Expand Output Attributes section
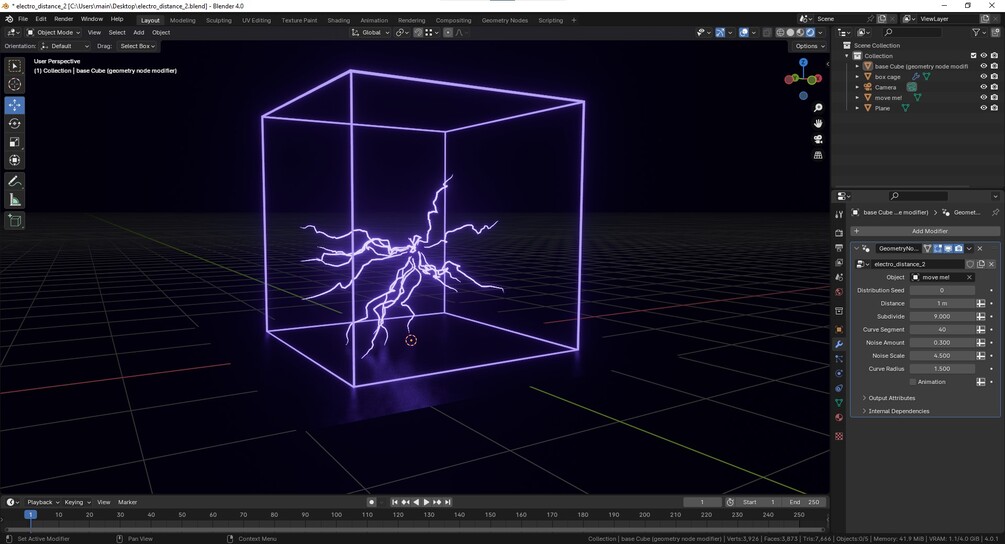 click(x=891, y=398)
